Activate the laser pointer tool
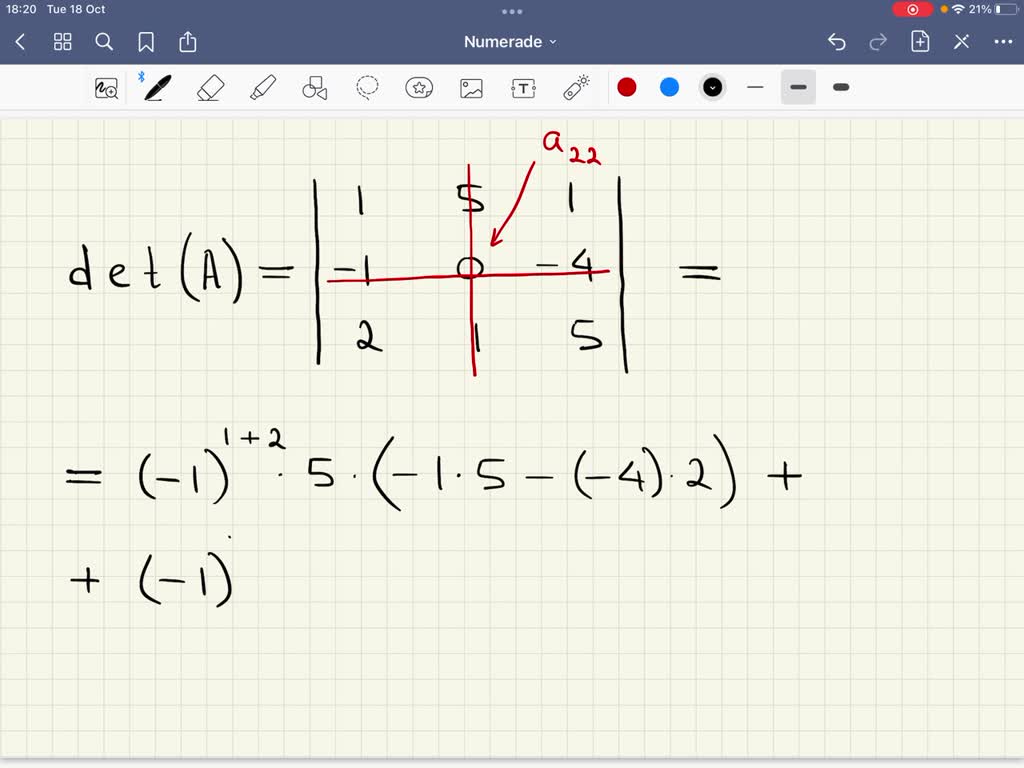 coord(577,87)
